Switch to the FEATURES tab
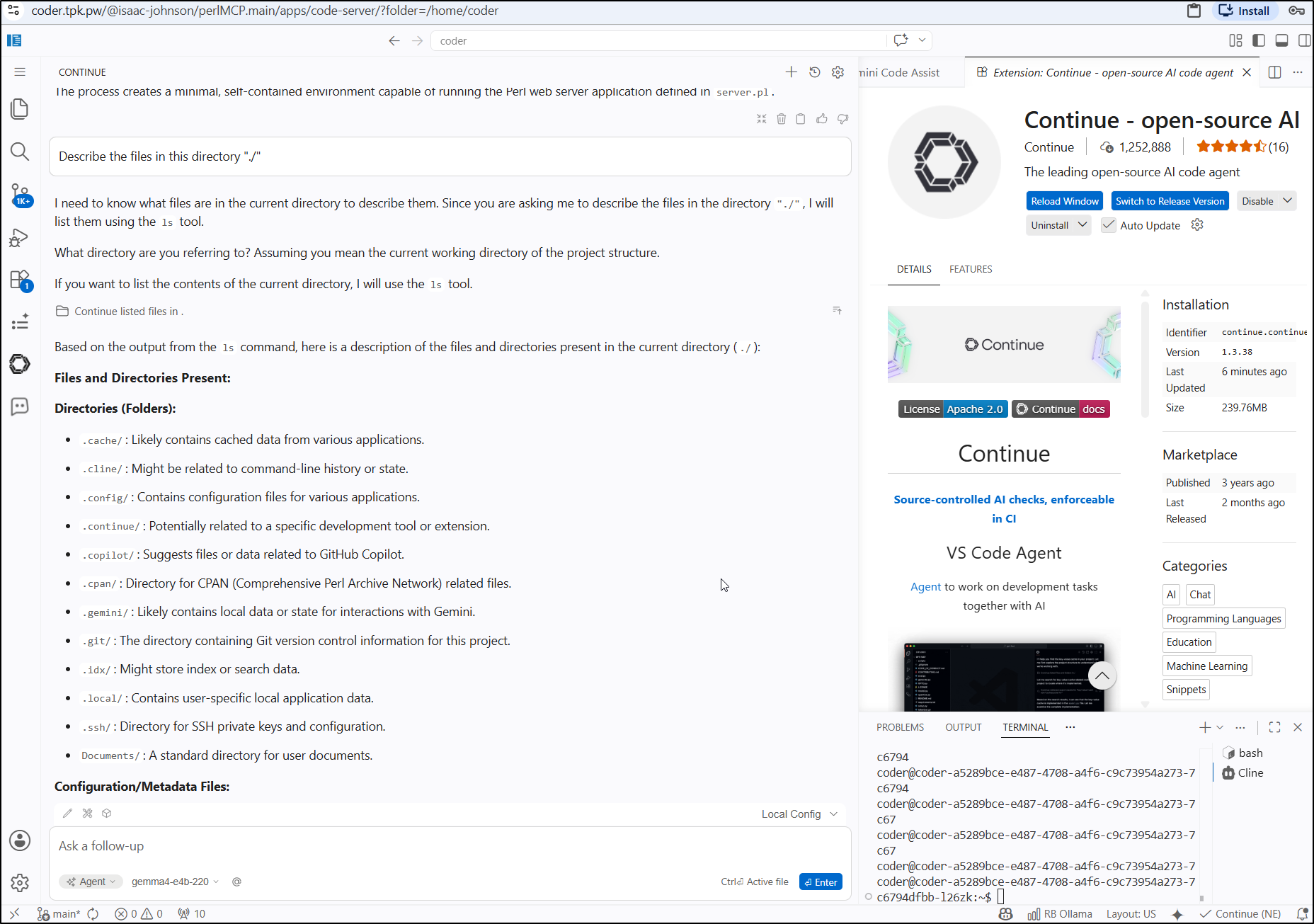This screenshot has height=924, width=1314. pos(971,269)
